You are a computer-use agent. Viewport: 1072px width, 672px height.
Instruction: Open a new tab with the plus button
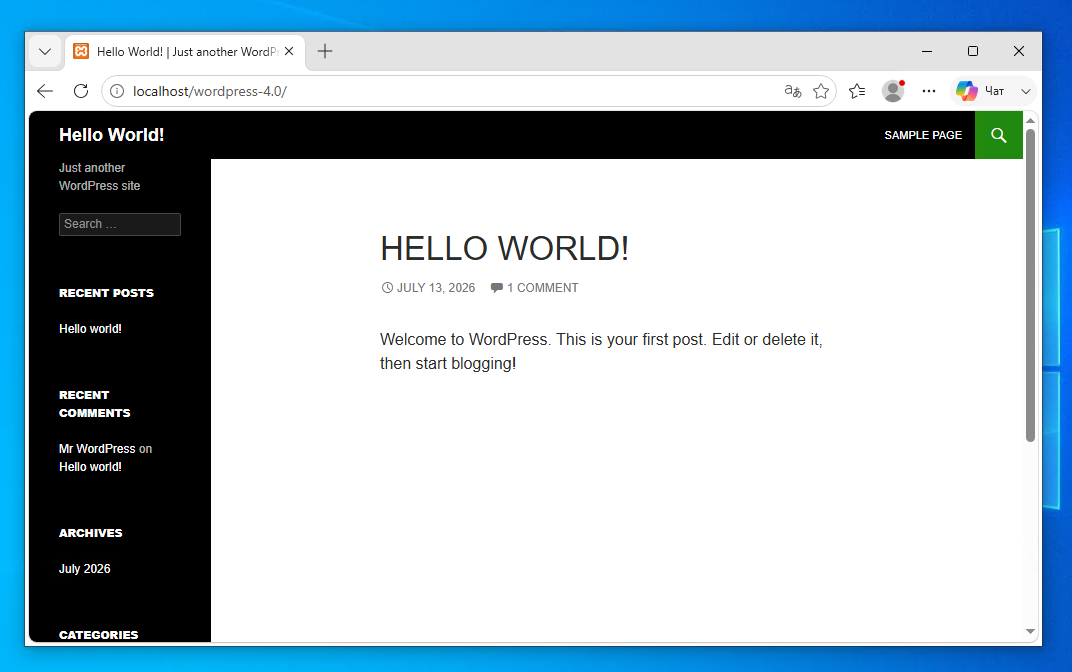click(x=325, y=51)
